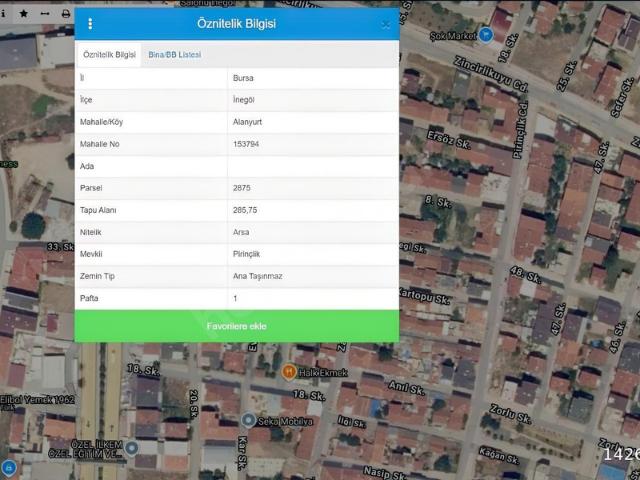Click Zincirlikuyu Cd. street label on map
This screenshot has height=480, width=640.
tap(491, 74)
